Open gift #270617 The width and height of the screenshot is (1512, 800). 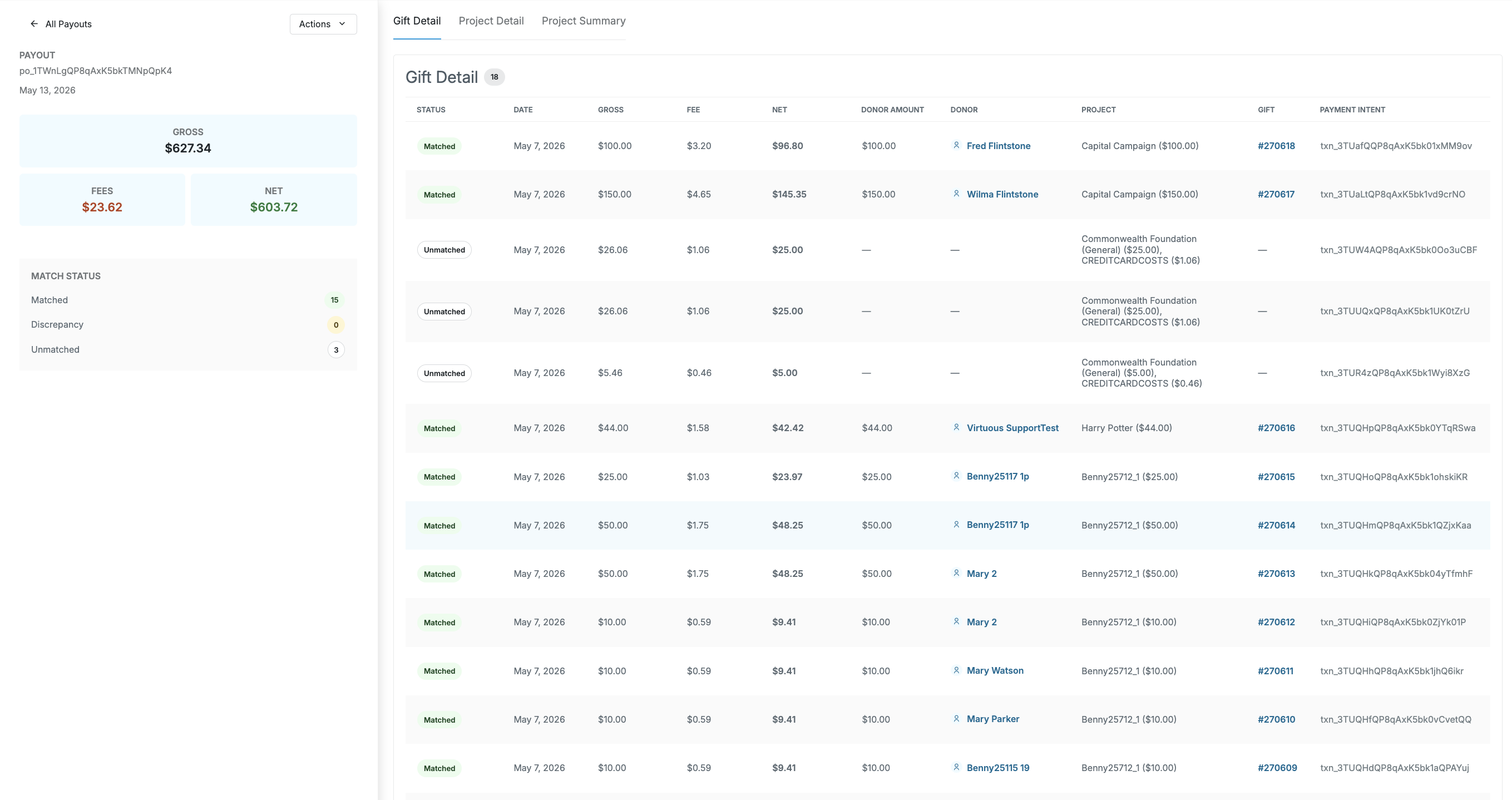coord(1276,194)
